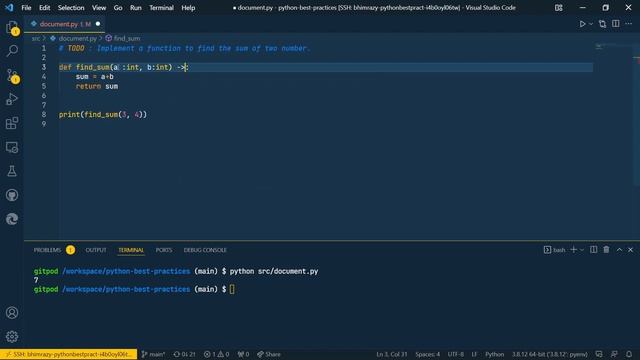Open notifications bell in status bar
Screen dimensions: 640x360
629,354
